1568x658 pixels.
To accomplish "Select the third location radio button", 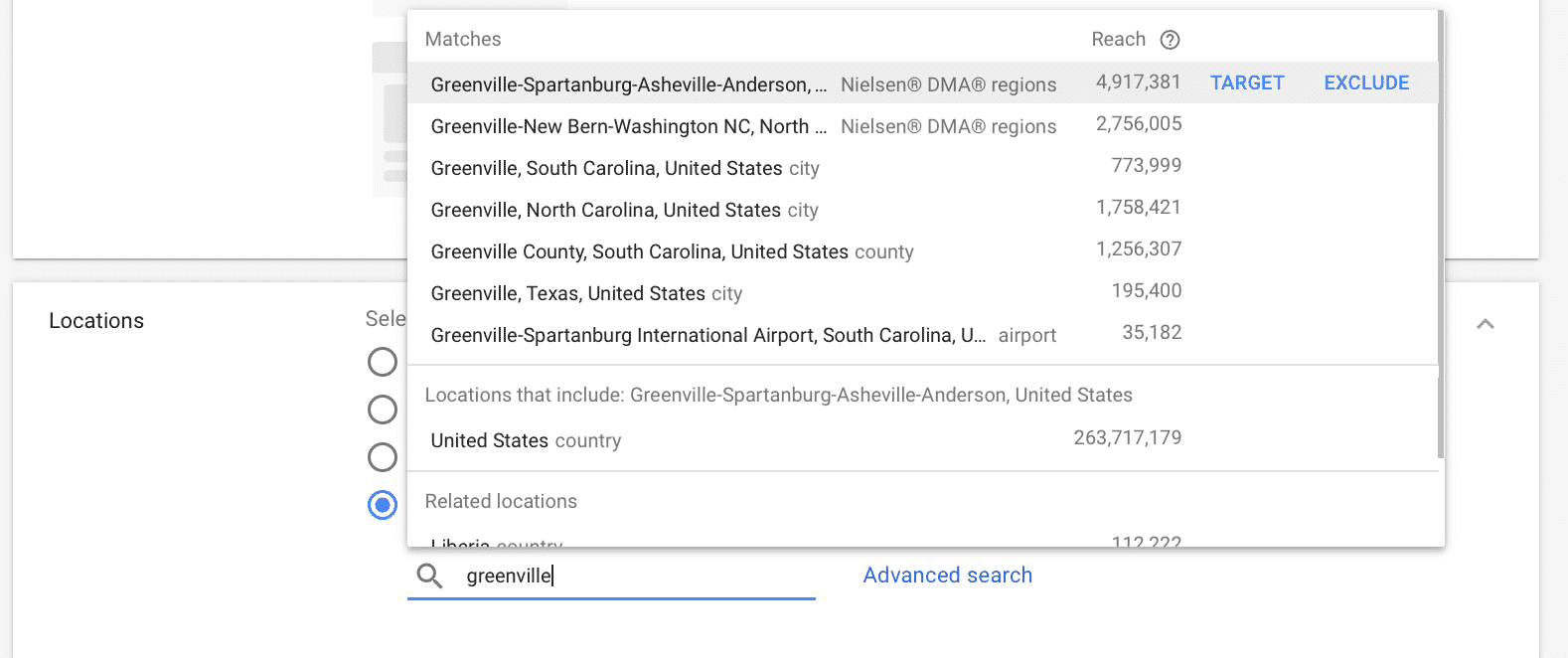I will point(383,457).
